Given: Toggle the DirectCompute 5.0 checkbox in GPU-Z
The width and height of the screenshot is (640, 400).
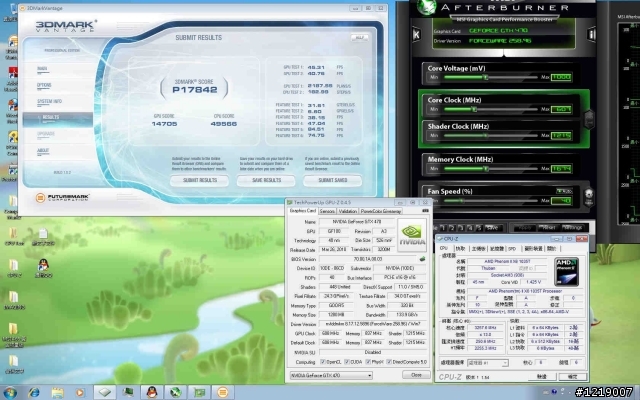Looking at the screenshot, I should [x=389, y=362].
